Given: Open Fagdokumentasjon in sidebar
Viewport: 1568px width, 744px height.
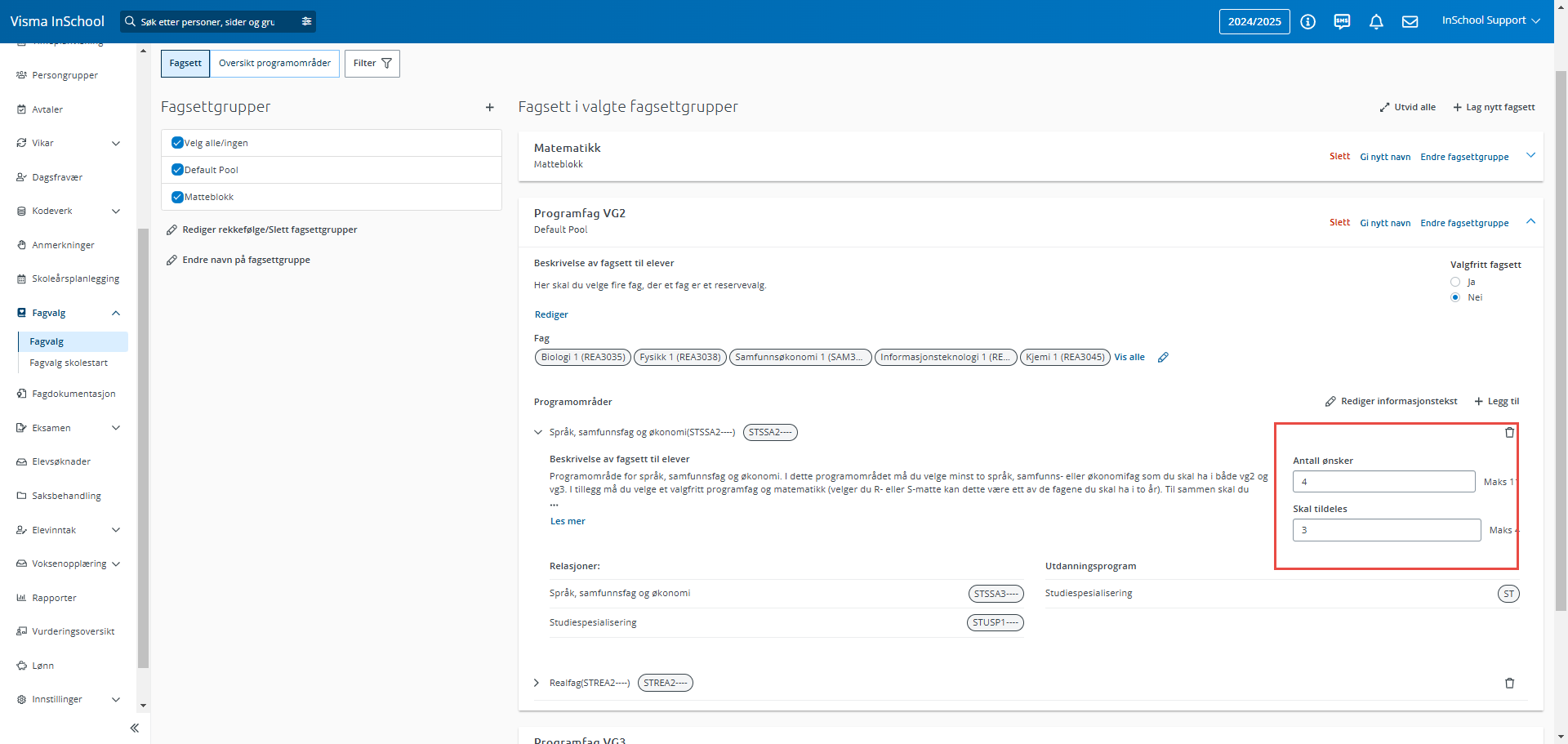Looking at the screenshot, I should (x=73, y=394).
